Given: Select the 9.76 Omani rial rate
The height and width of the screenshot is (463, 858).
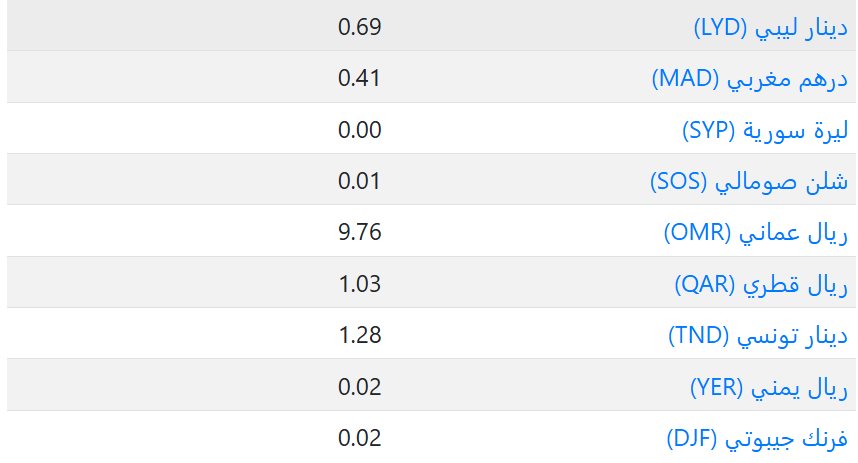Looking at the screenshot, I should click(x=360, y=233).
